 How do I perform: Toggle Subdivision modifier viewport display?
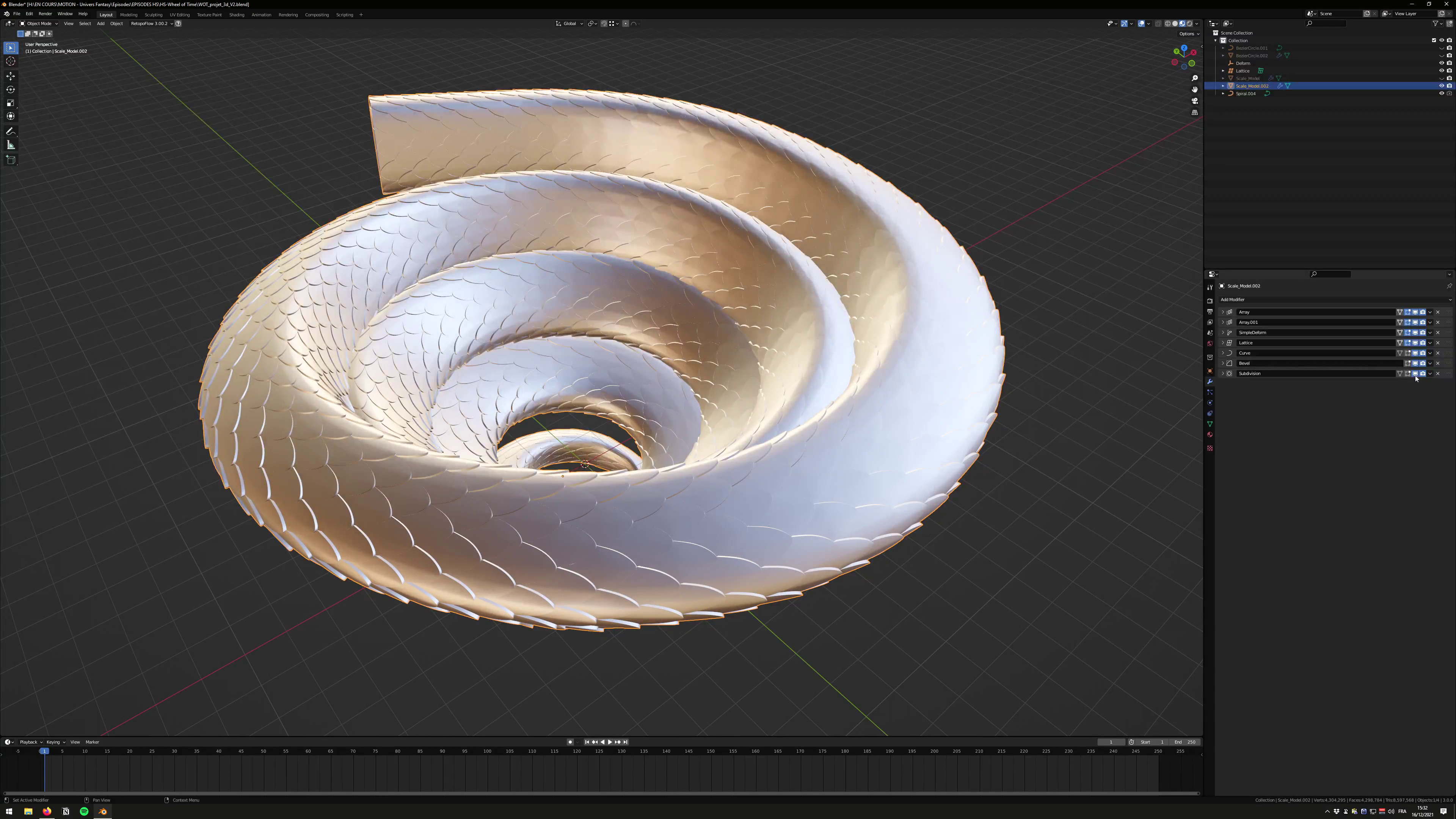(1415, 373)
